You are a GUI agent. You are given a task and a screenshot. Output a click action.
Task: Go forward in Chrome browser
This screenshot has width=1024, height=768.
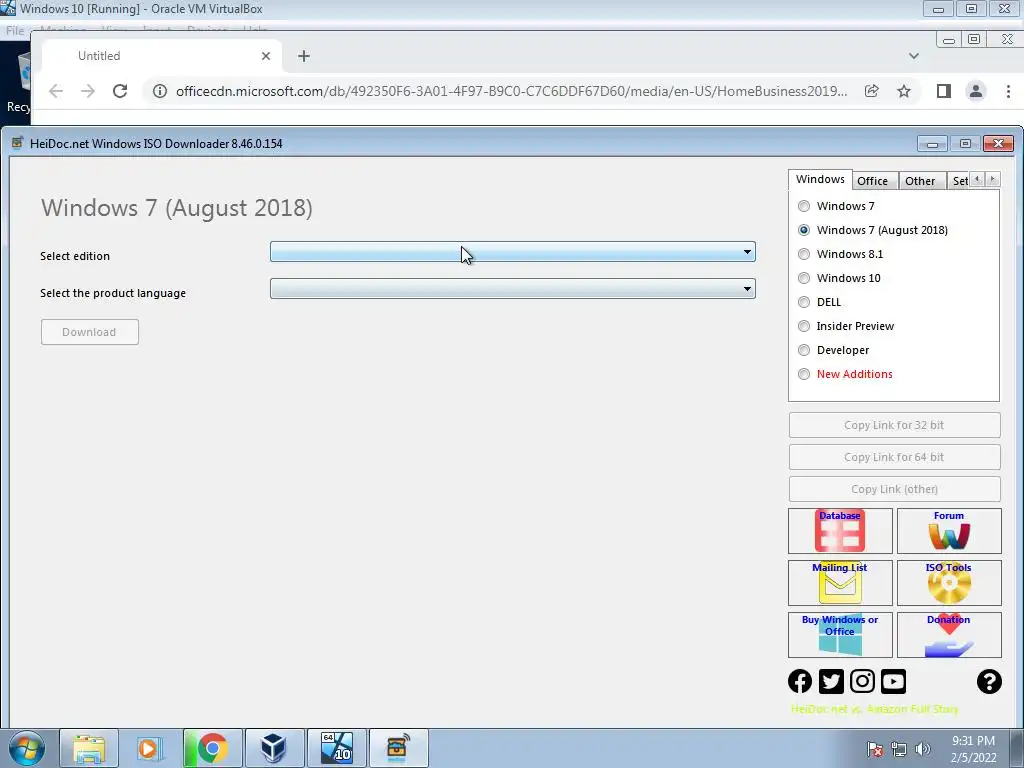click(88, 91)
